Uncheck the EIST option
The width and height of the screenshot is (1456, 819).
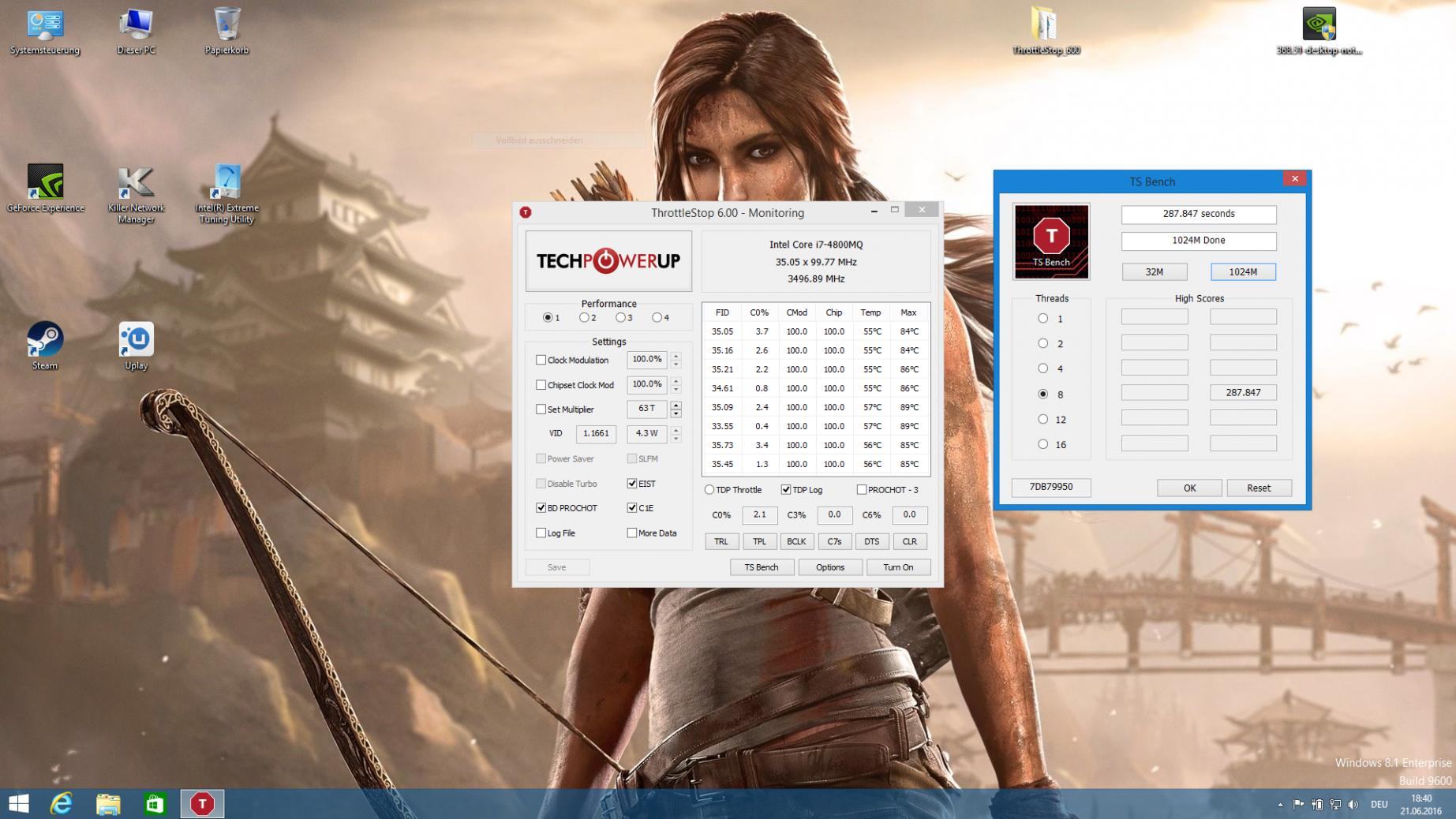pyautogui.click(x=631, y=484)
